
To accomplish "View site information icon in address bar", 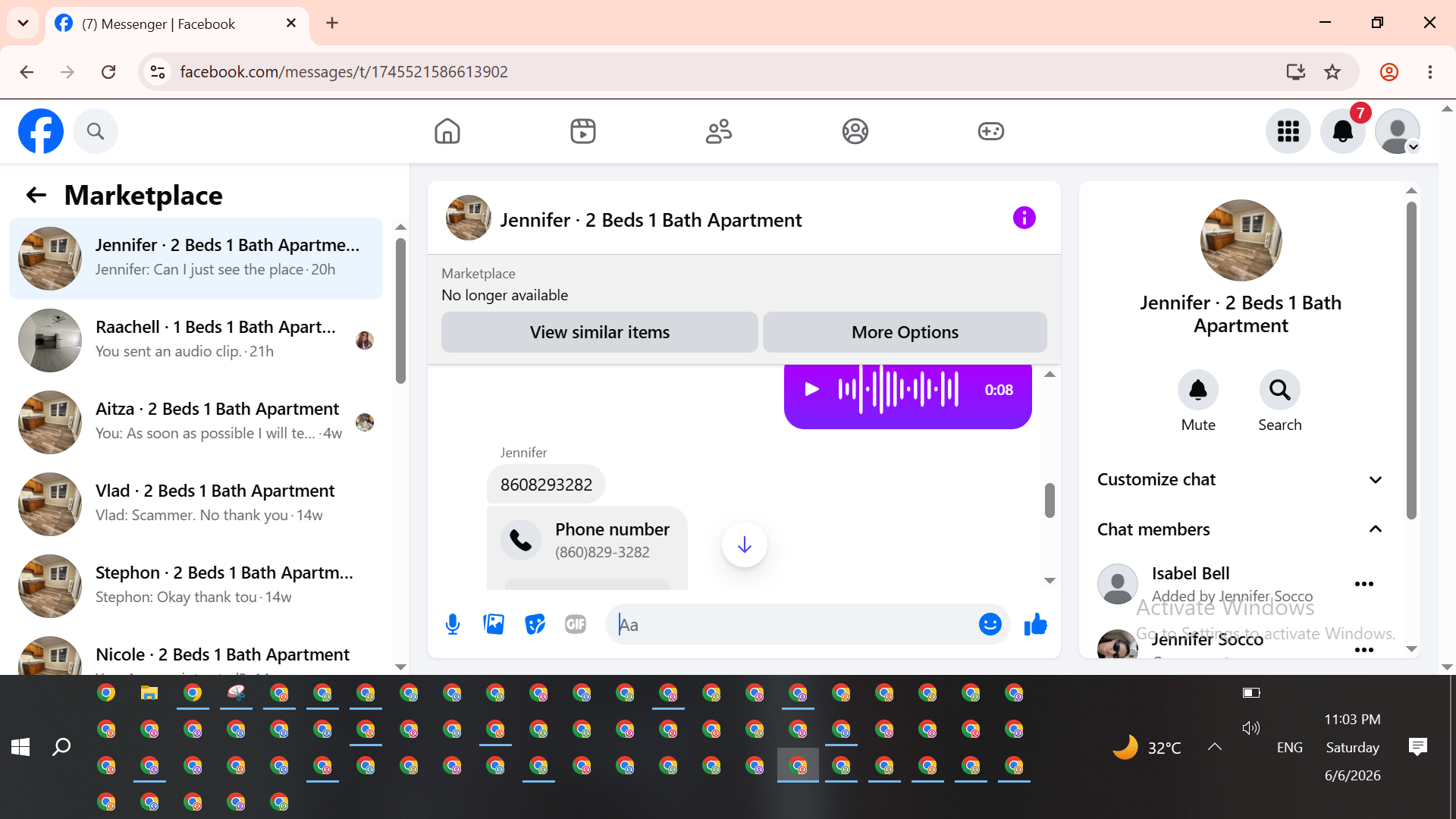I will coord(158,72).
